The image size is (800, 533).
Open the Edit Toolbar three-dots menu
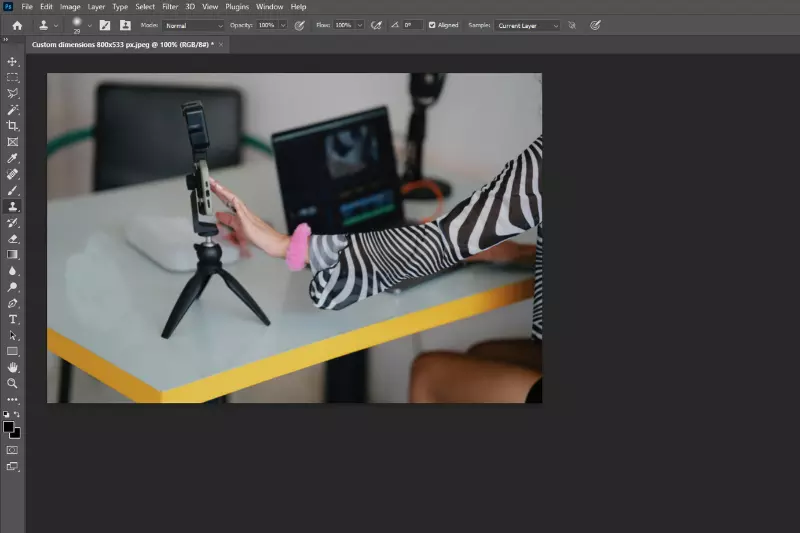(12, 399)
